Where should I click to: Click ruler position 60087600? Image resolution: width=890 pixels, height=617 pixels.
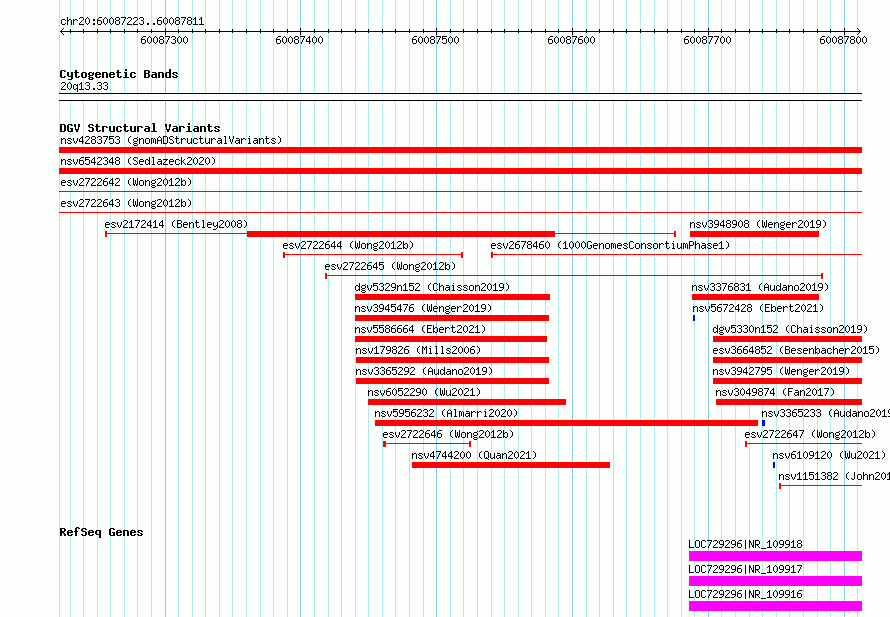(x=572, y=40)
